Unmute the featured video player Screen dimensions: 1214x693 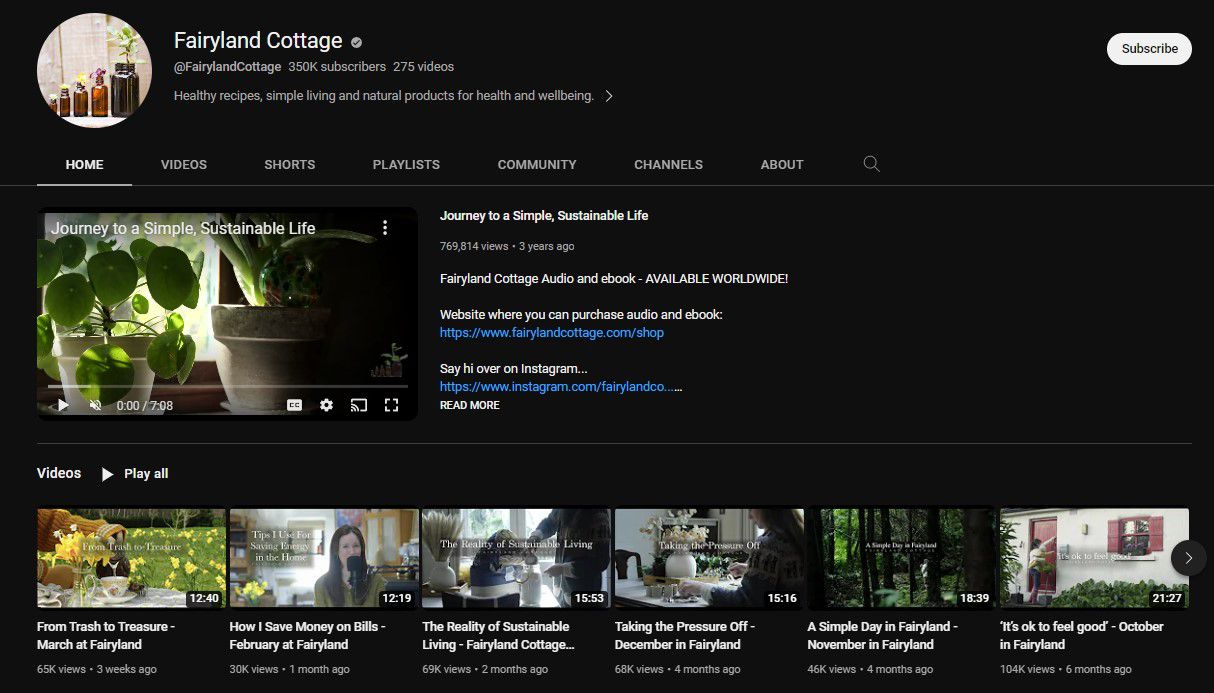pos(96,405)
